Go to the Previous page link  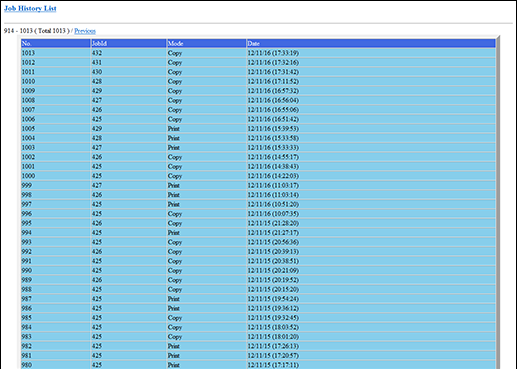pyautogui.click(x=85, y=31)
